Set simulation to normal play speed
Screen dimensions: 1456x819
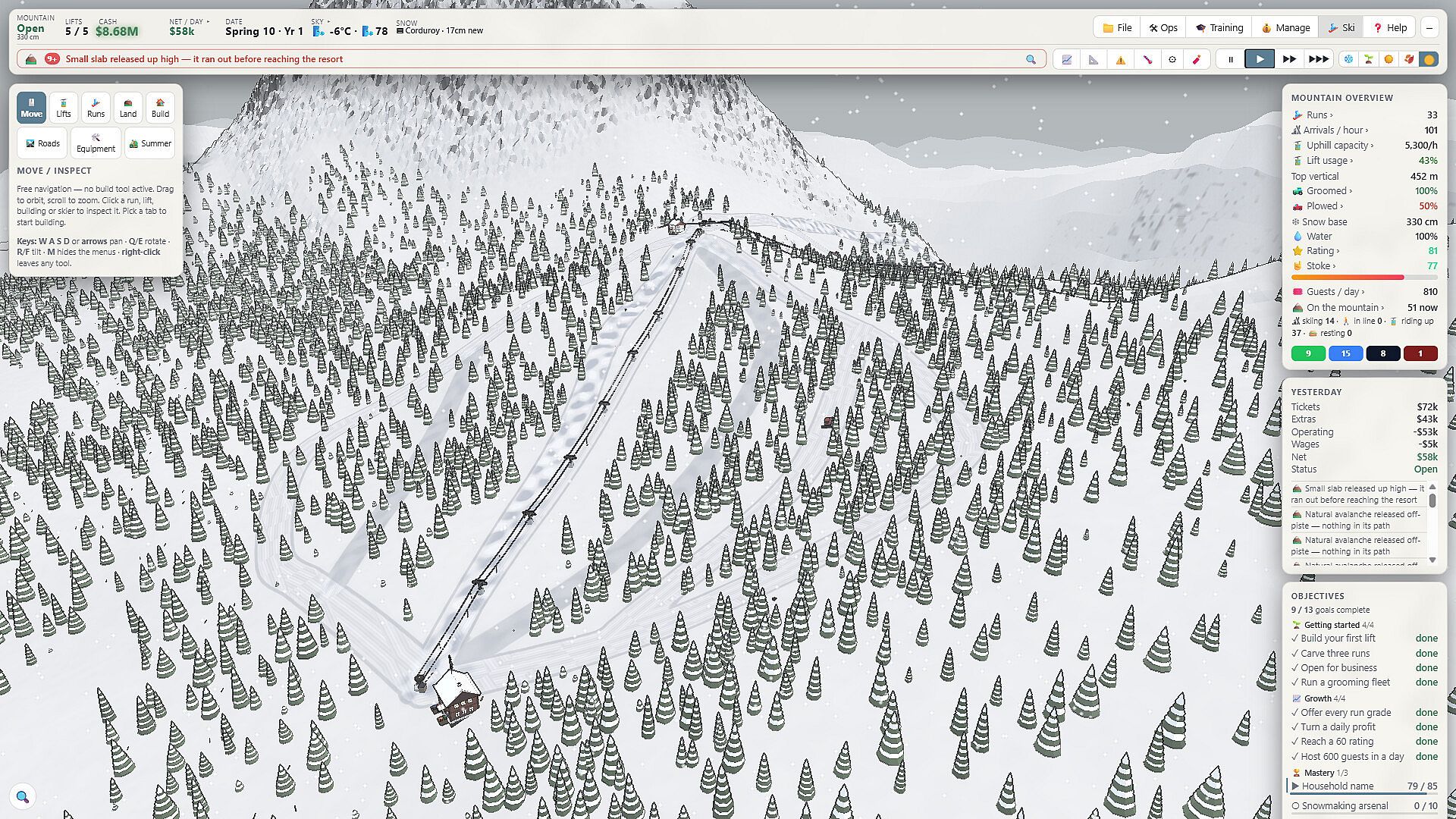tap(1260, 59)
